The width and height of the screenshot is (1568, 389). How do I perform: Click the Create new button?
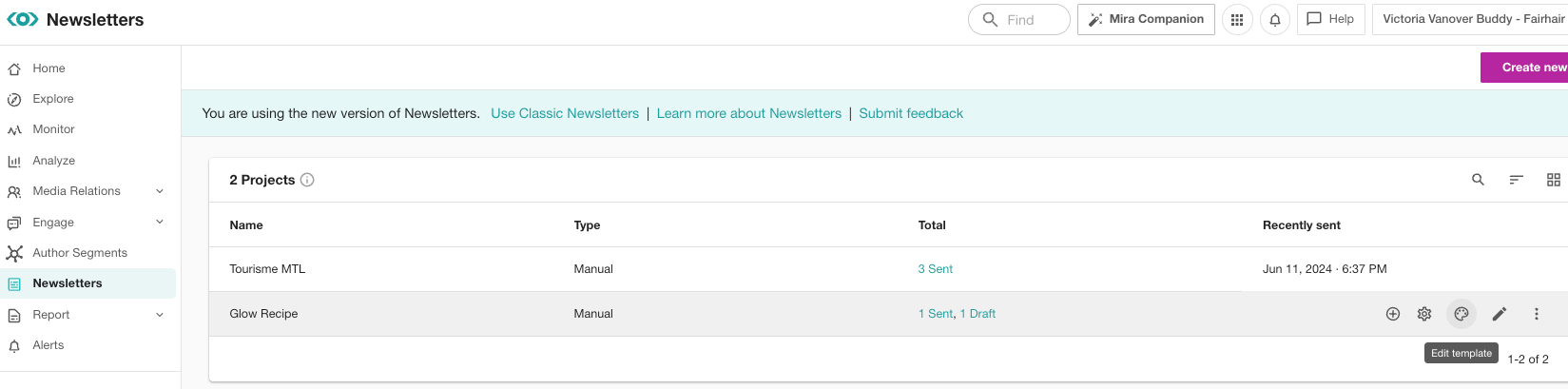(x=1524, y=68)
